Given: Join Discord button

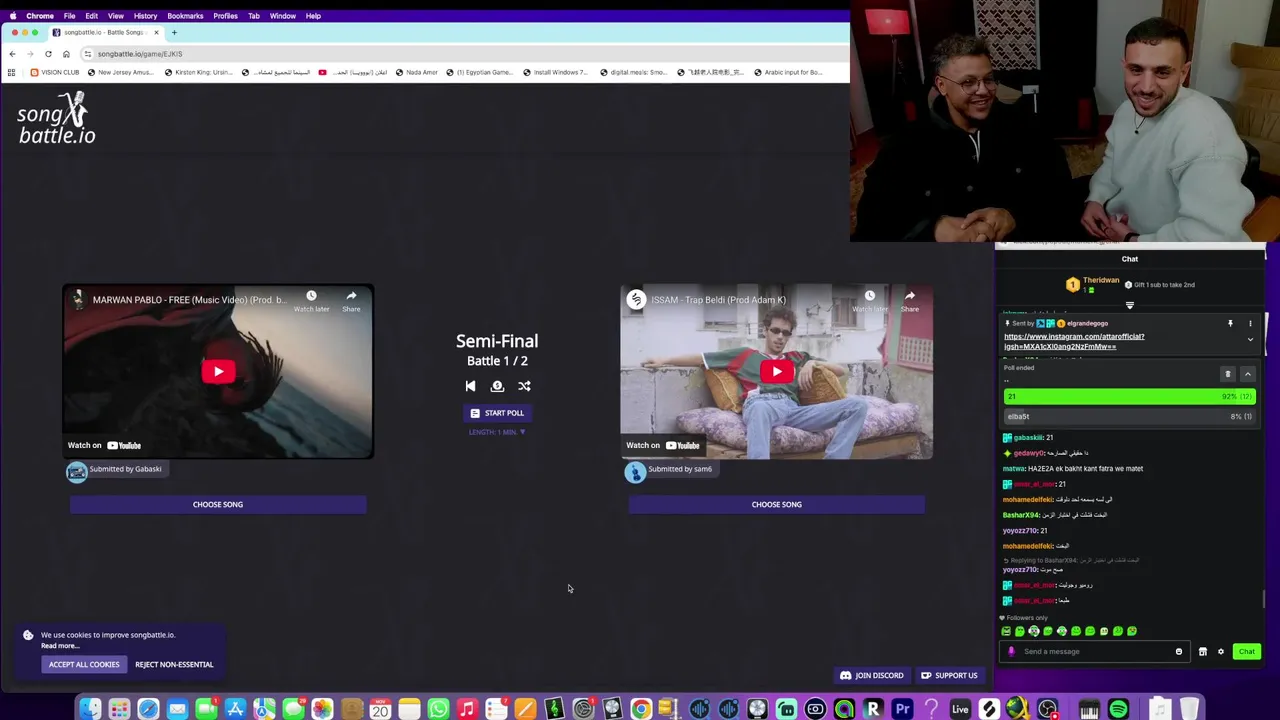Looking at the screenshot, I should [x=872, y=675].
